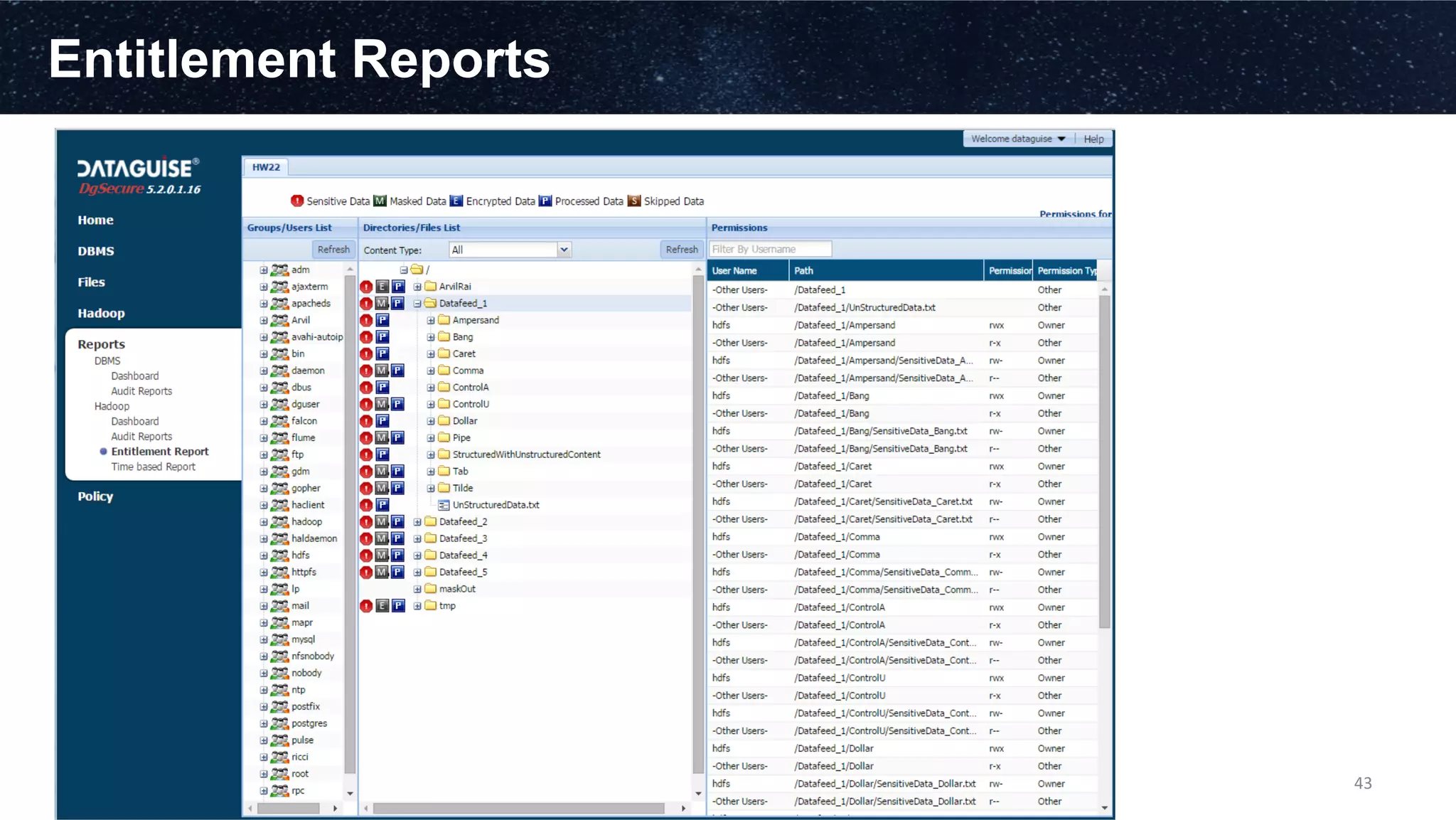Expand the Datafeed_3 folder node

click(417, 539)
